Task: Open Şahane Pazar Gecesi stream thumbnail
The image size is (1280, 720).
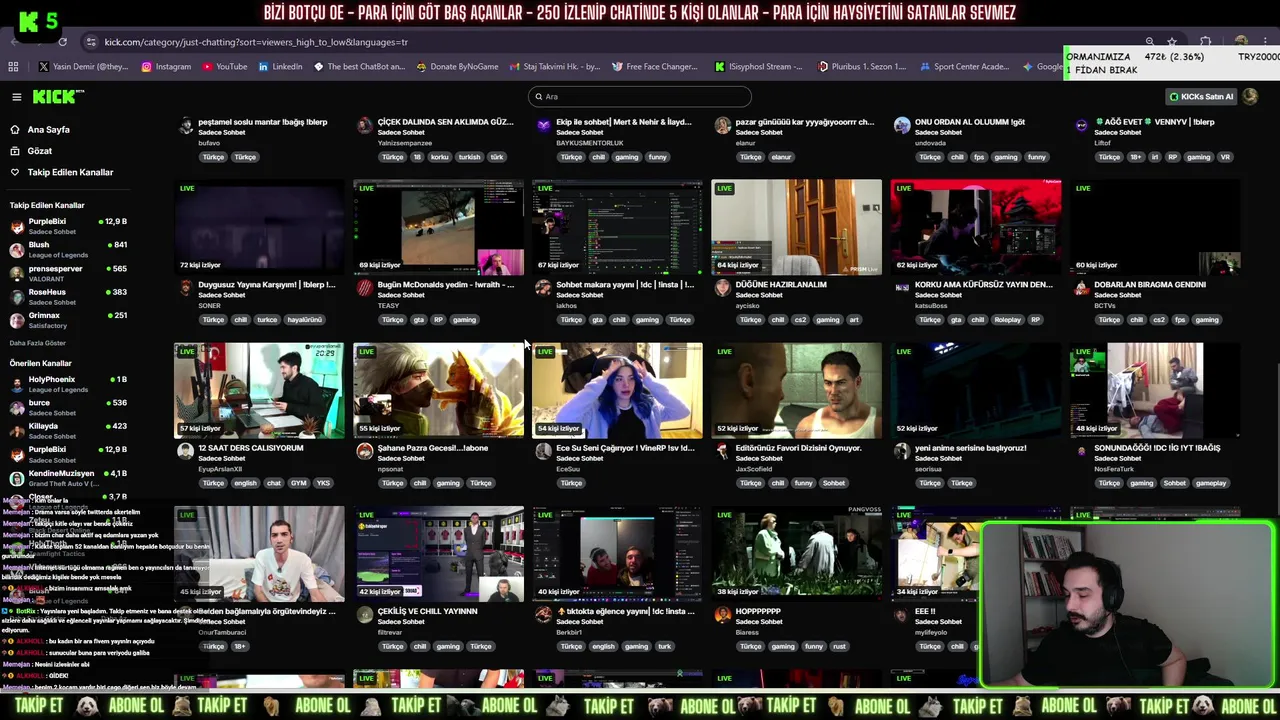Action: 438,390
